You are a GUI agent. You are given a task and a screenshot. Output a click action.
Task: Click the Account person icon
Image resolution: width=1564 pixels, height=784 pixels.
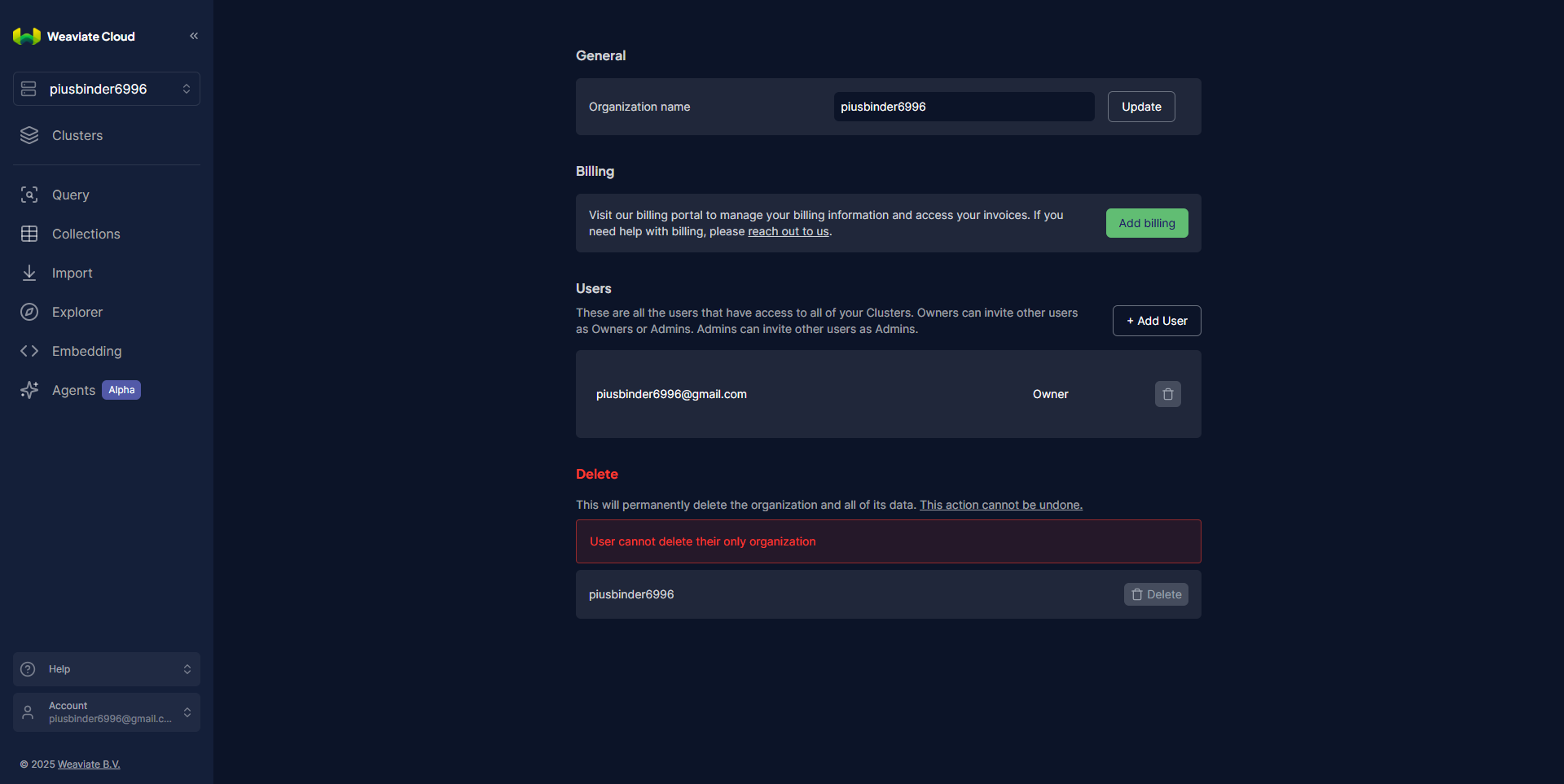pos(28,712)
